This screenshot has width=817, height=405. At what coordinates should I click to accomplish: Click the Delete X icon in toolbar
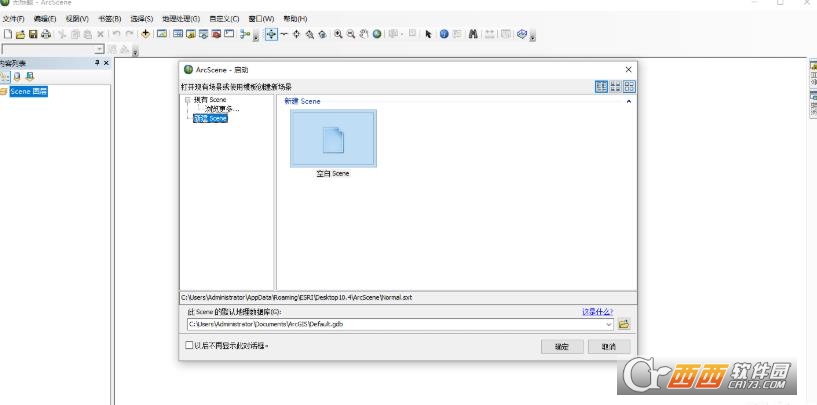tap(101, 34)
